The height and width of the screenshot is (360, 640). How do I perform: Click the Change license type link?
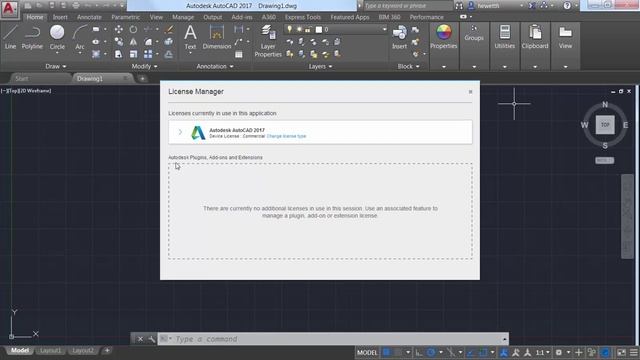click(x=286, y=136)
